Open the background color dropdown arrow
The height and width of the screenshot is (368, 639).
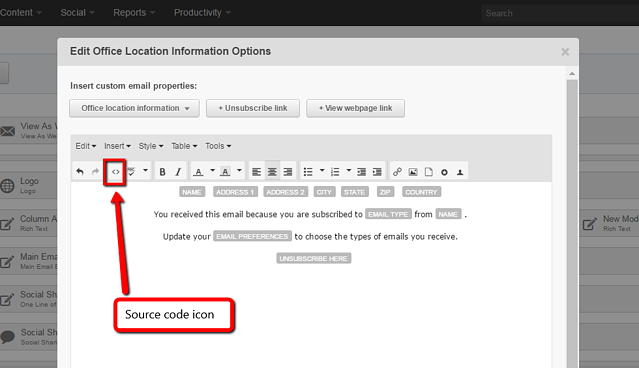(239, 170)
